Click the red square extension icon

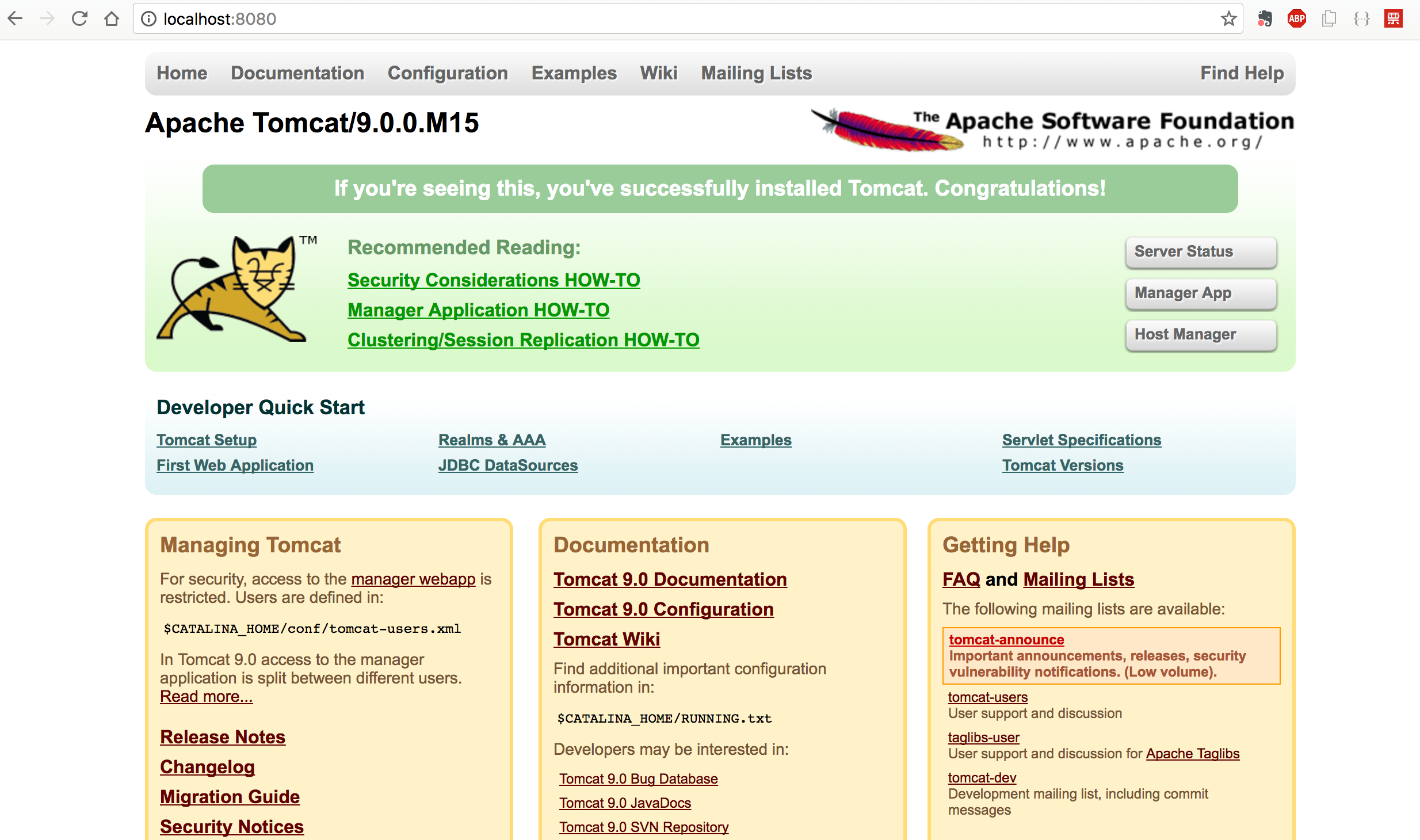click(1394, 19)
